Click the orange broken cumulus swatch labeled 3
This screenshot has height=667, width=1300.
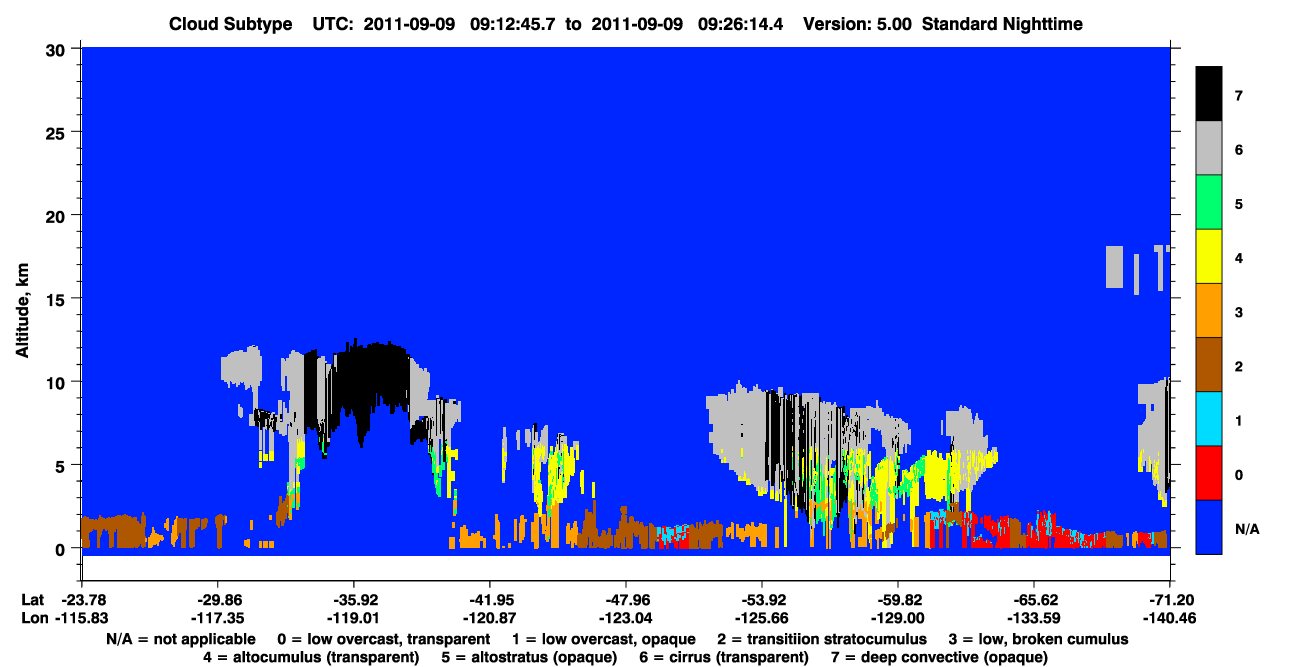(x=1209, y=310)
